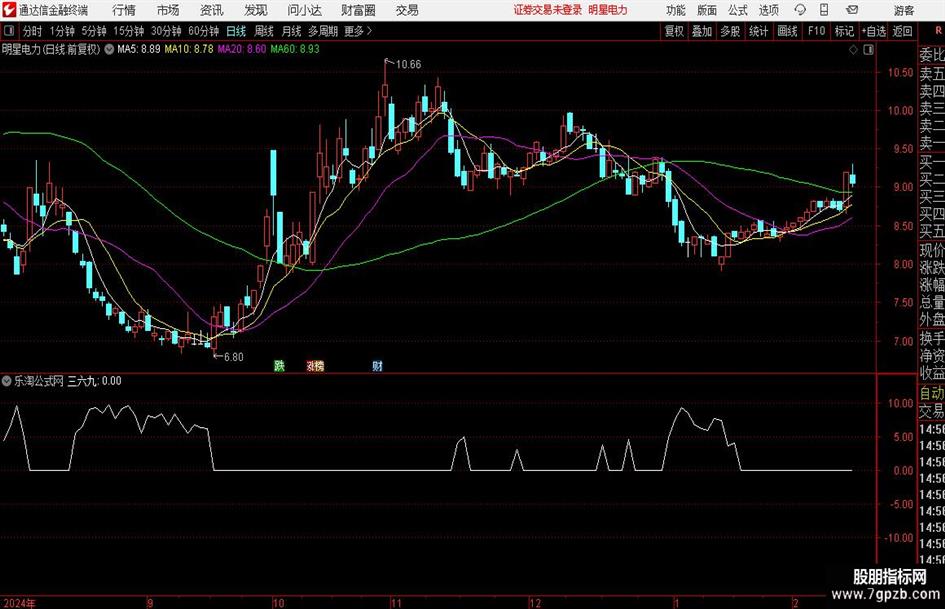Open the 版面 menu

click(x=706, y=10)
